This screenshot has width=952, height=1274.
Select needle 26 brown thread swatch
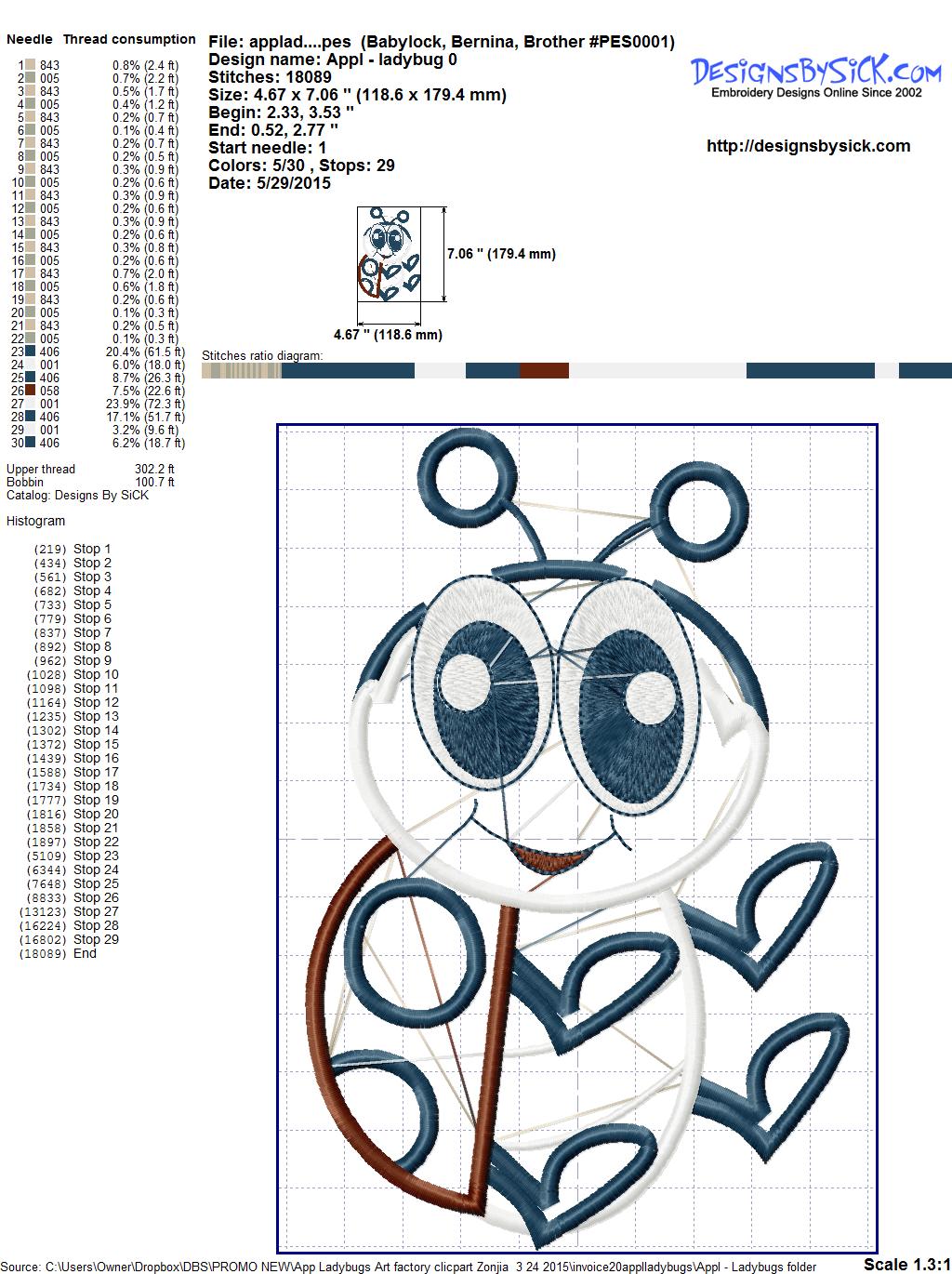(x=31, y=391)
